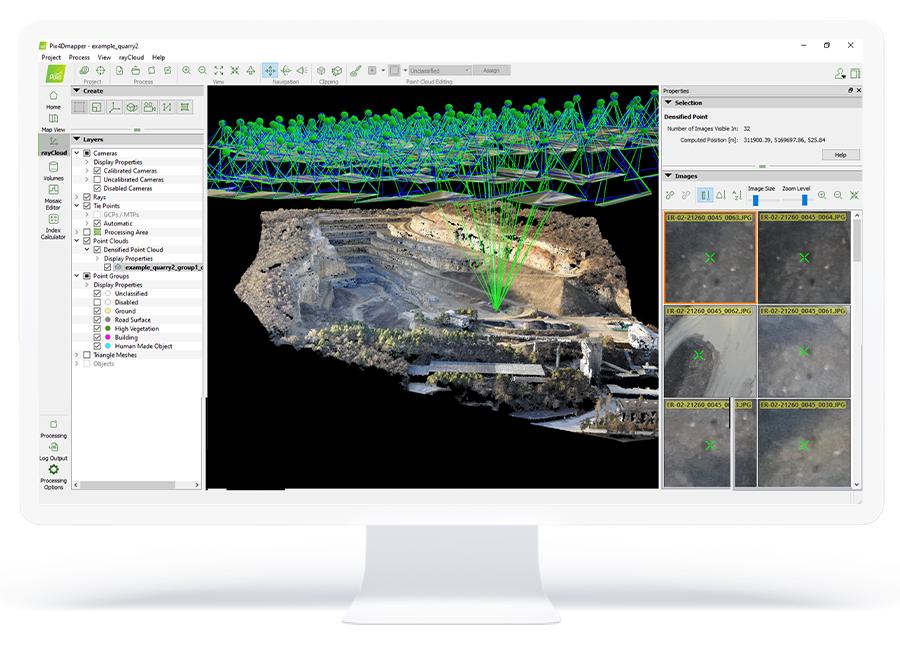Open Map View from sidebar
The height and width of the screenshot is (656, 900).
tap(53, 123)
